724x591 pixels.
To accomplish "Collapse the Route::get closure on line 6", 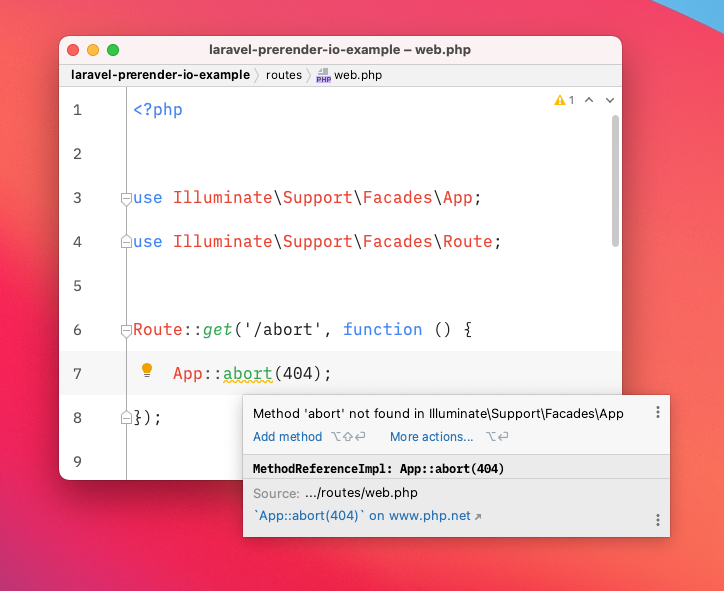I will tap(126, 331).
